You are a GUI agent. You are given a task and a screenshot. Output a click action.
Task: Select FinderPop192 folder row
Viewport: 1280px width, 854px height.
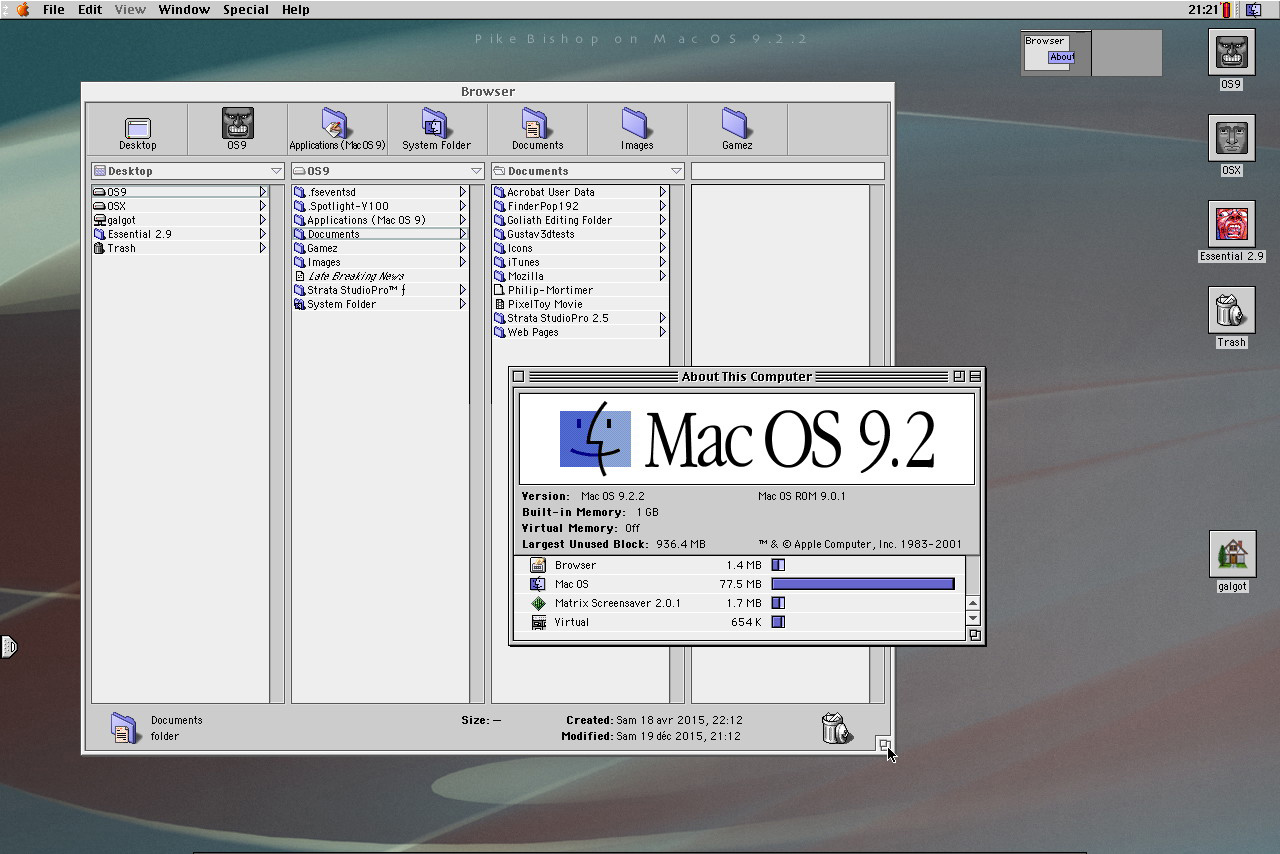[580, 206]
